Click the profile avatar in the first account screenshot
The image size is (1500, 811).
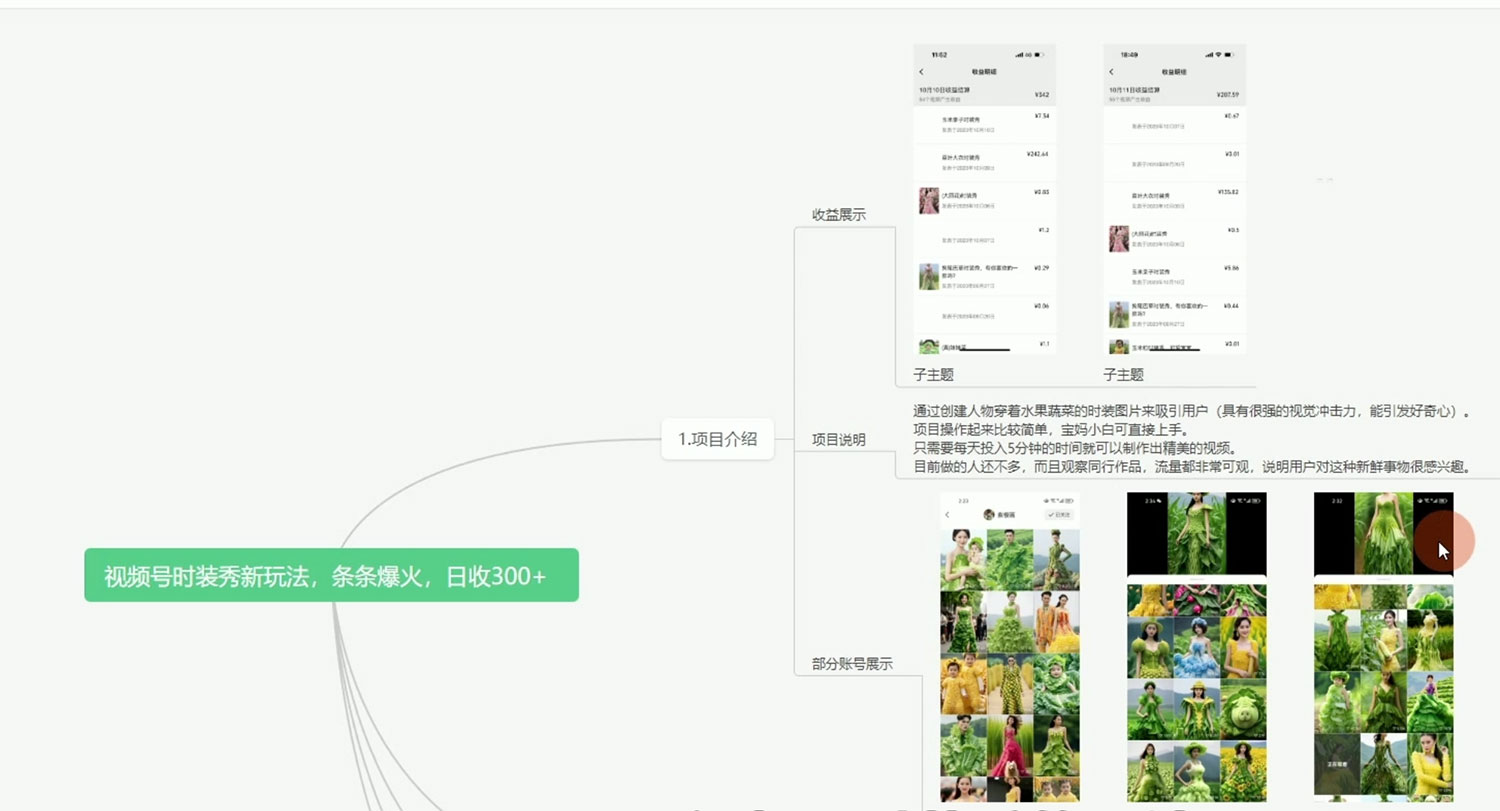(x=989, y=514)
